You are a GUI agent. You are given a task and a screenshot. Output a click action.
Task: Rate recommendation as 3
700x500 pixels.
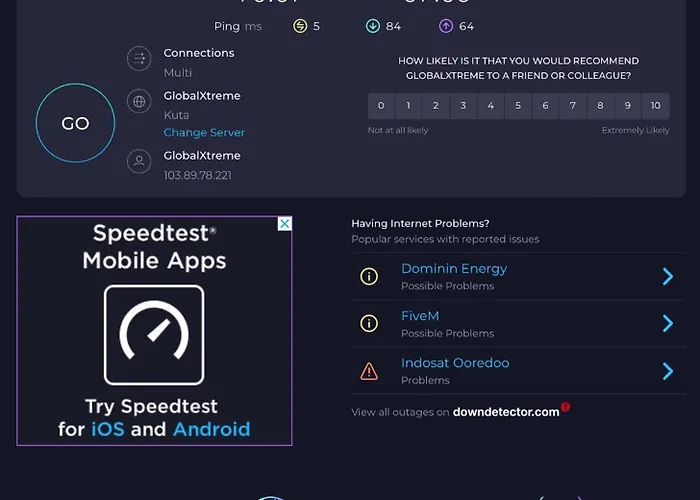point(463,106)
